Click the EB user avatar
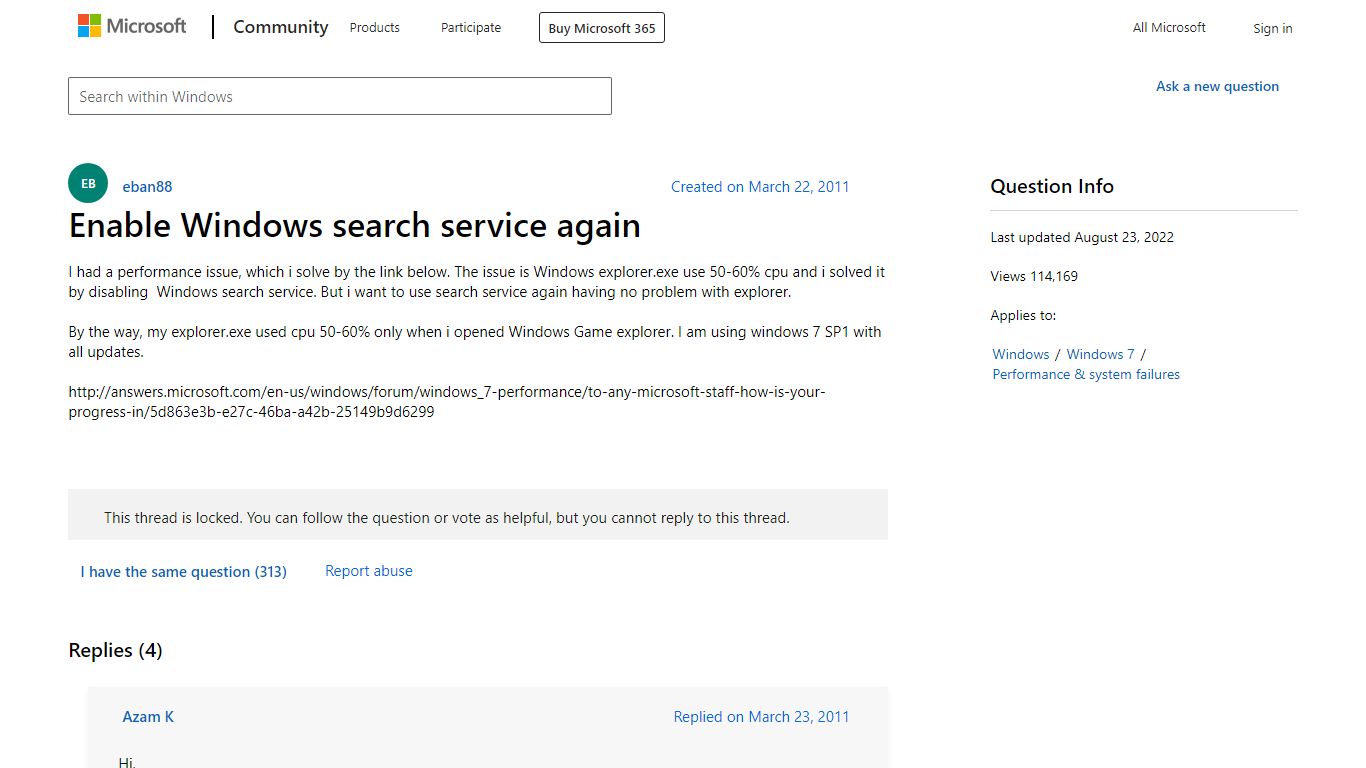Image resolution: width=1366 pixels, height=768 pixels. point(88,184)
